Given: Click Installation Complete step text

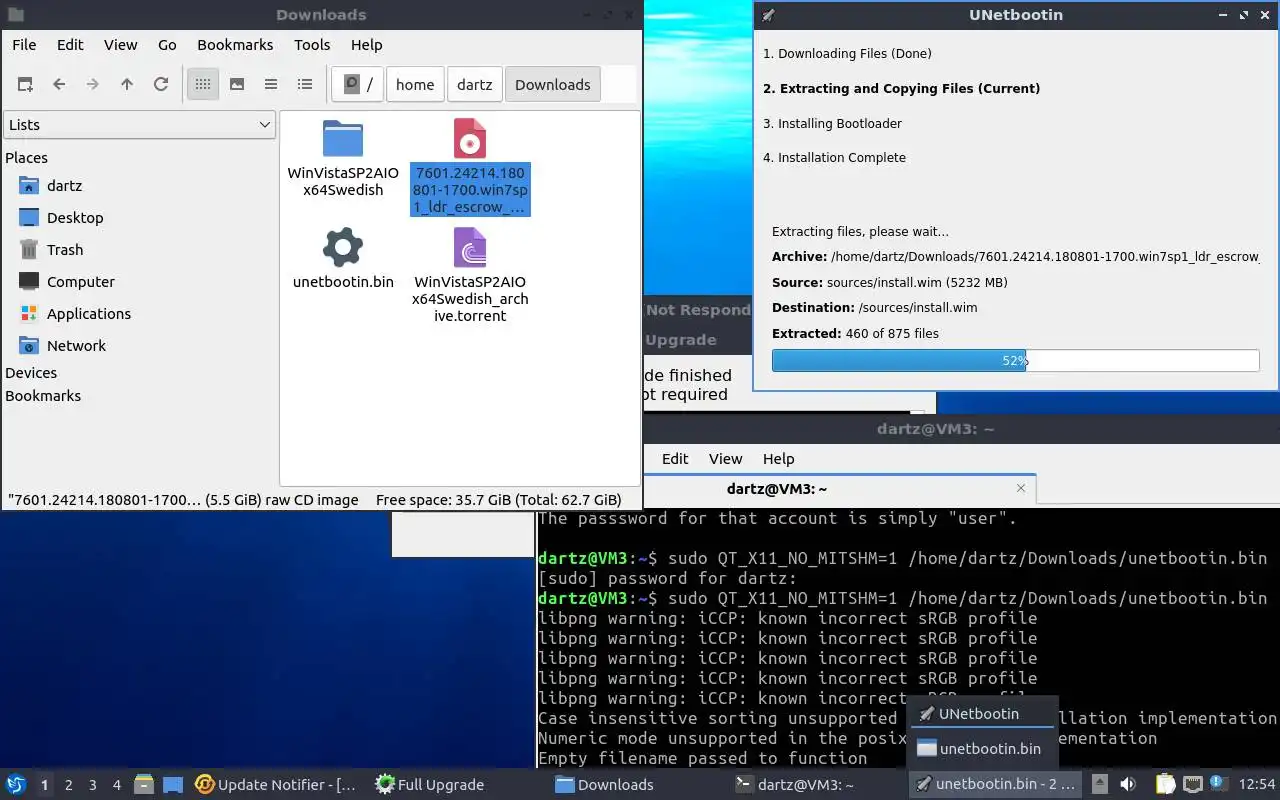Looking at the screenshot, I should point(834,158).
